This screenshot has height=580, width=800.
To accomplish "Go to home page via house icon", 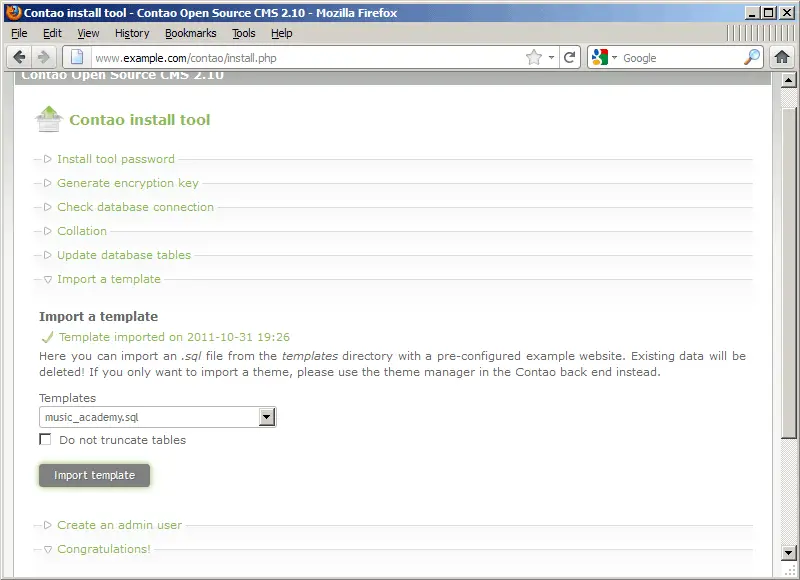I will (782, 57).
